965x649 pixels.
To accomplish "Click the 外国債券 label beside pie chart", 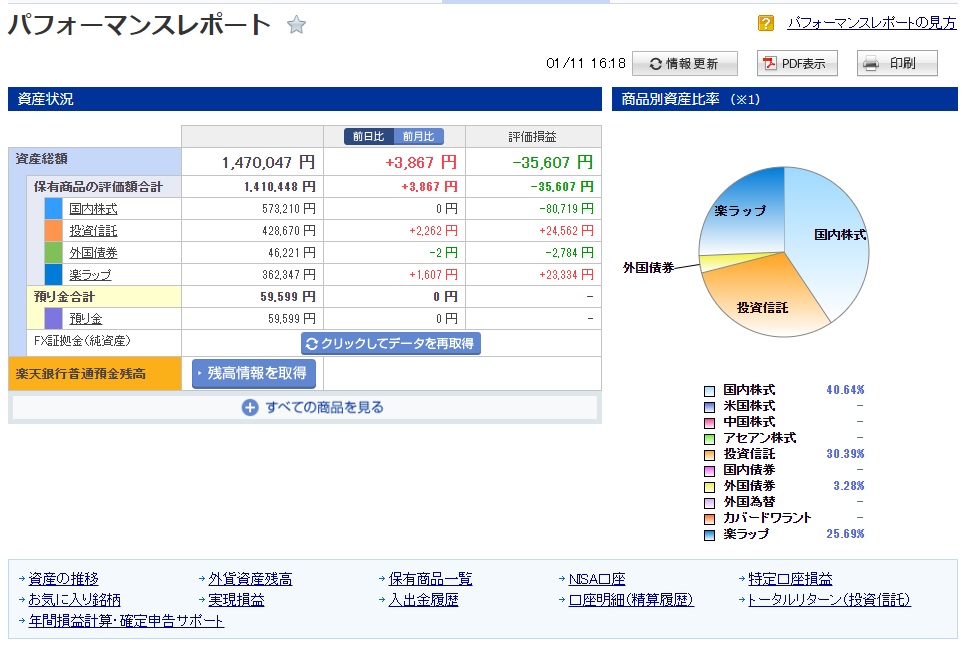I will 648,268.
